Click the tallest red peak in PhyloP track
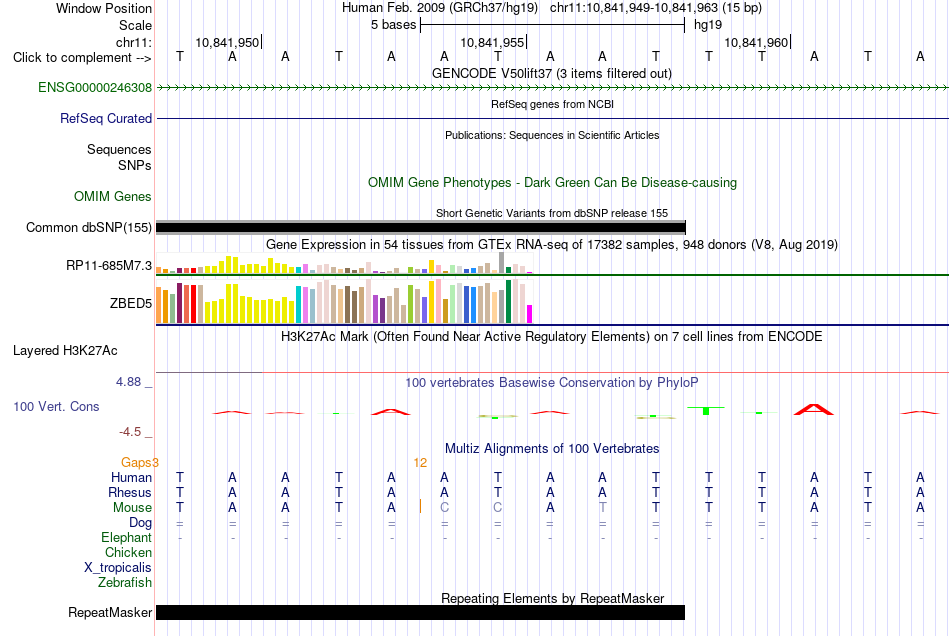The image size is (950, 636). pos(814,409)
